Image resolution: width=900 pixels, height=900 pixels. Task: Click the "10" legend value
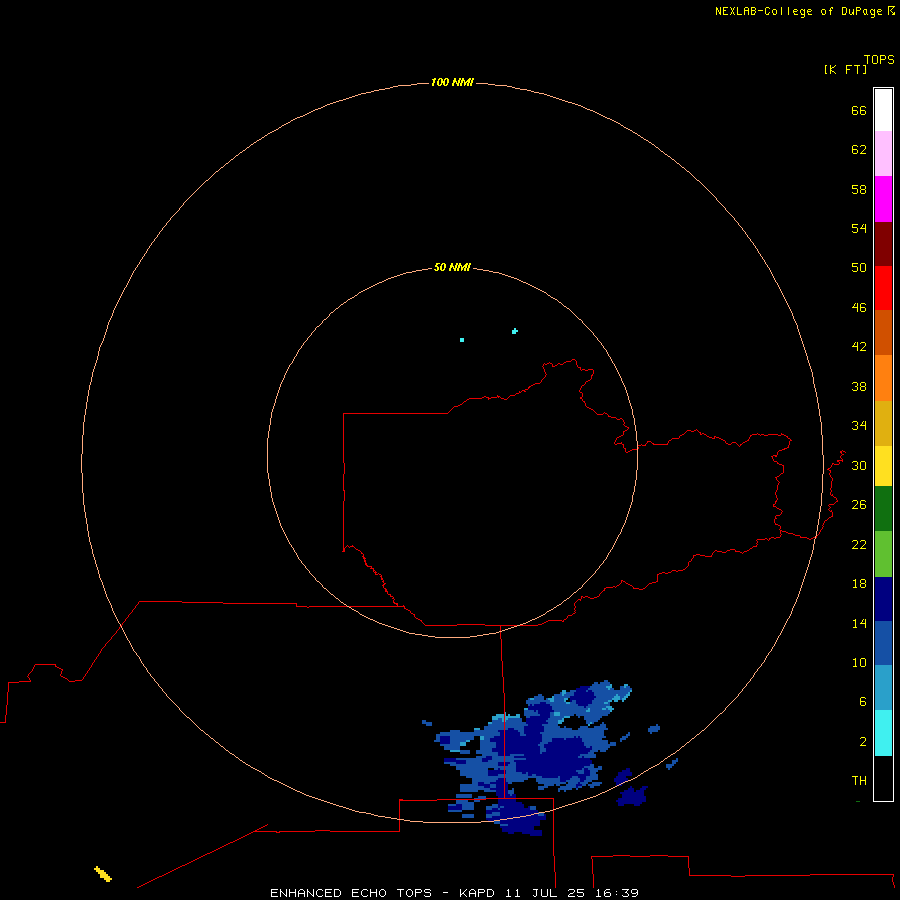859,662
